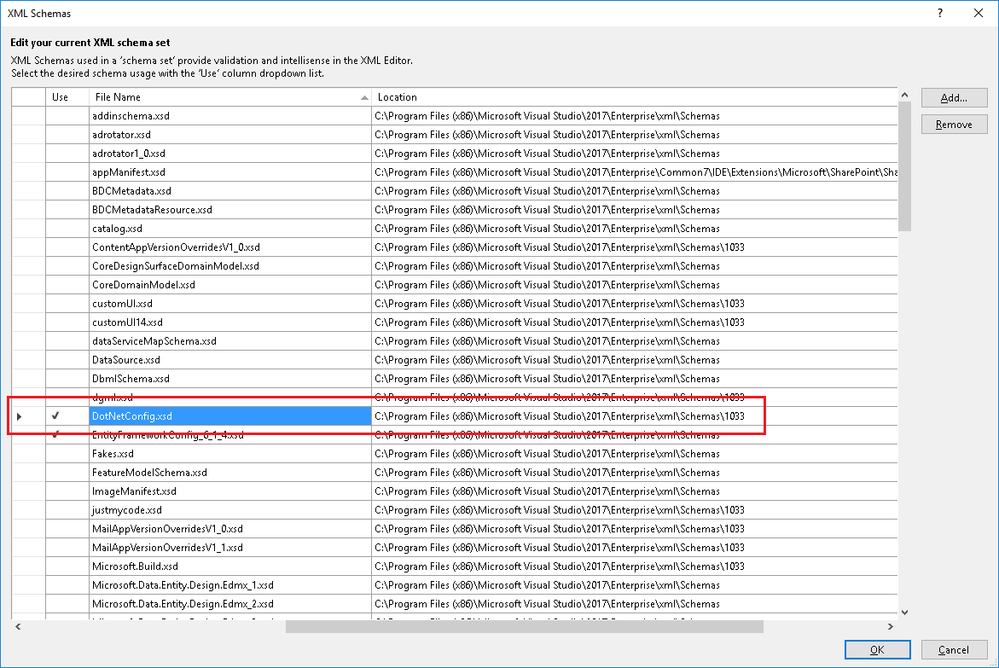Select the justmycode.xsd file name
Image resolution: width=999 pixels, height=668 pixels.
pyautogui.click(x=230, y=510)
